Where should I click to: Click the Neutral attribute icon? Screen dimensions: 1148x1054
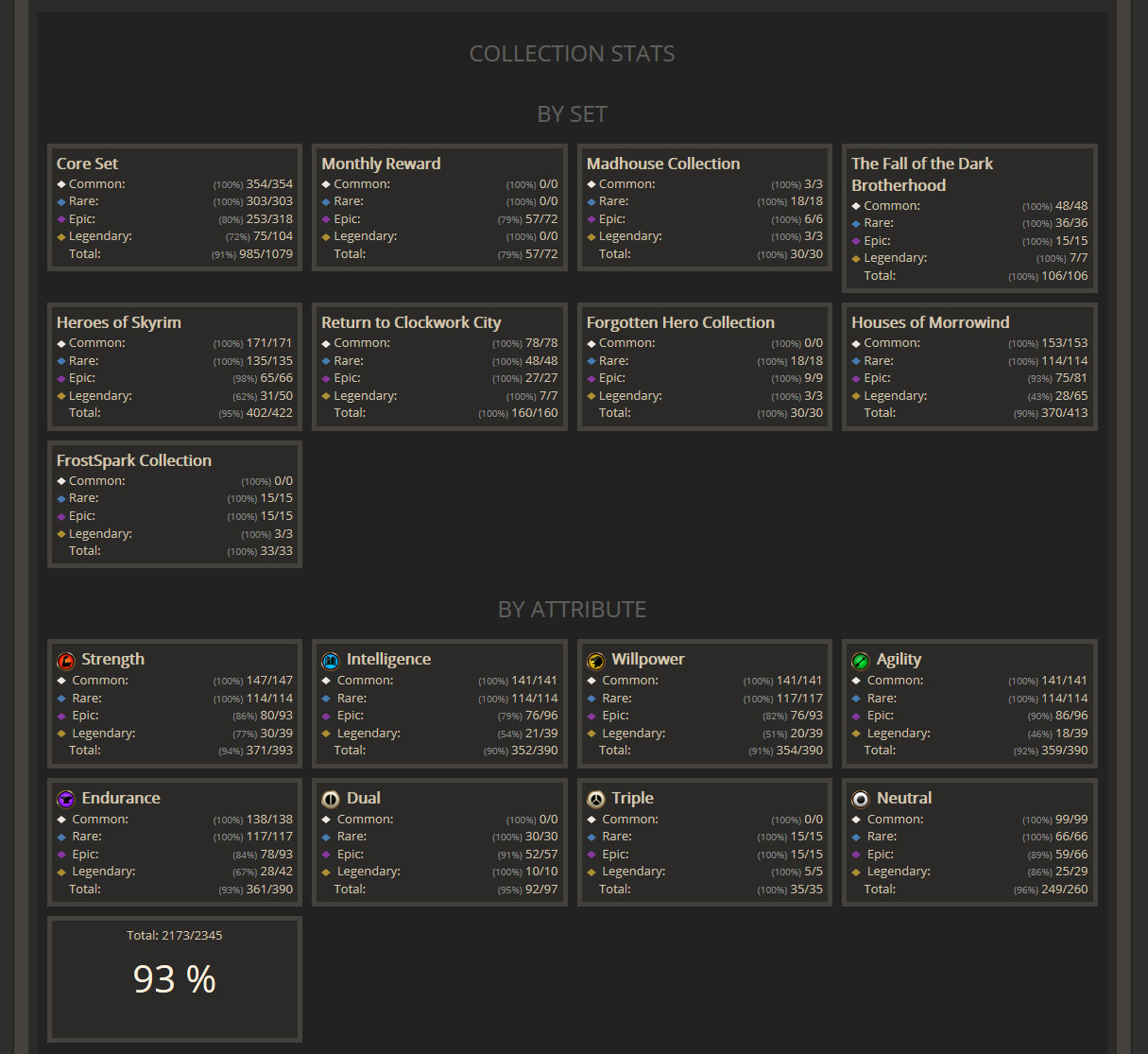[x=861, y=800]
